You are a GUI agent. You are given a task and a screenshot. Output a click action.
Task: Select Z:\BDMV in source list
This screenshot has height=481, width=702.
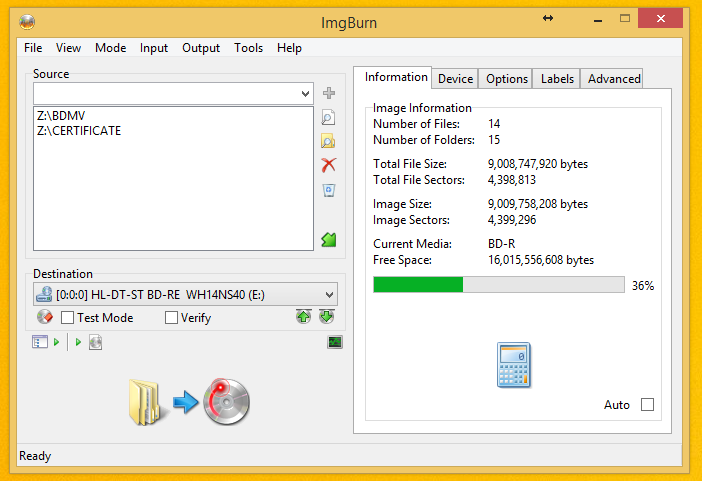click(x=61, y=116)
